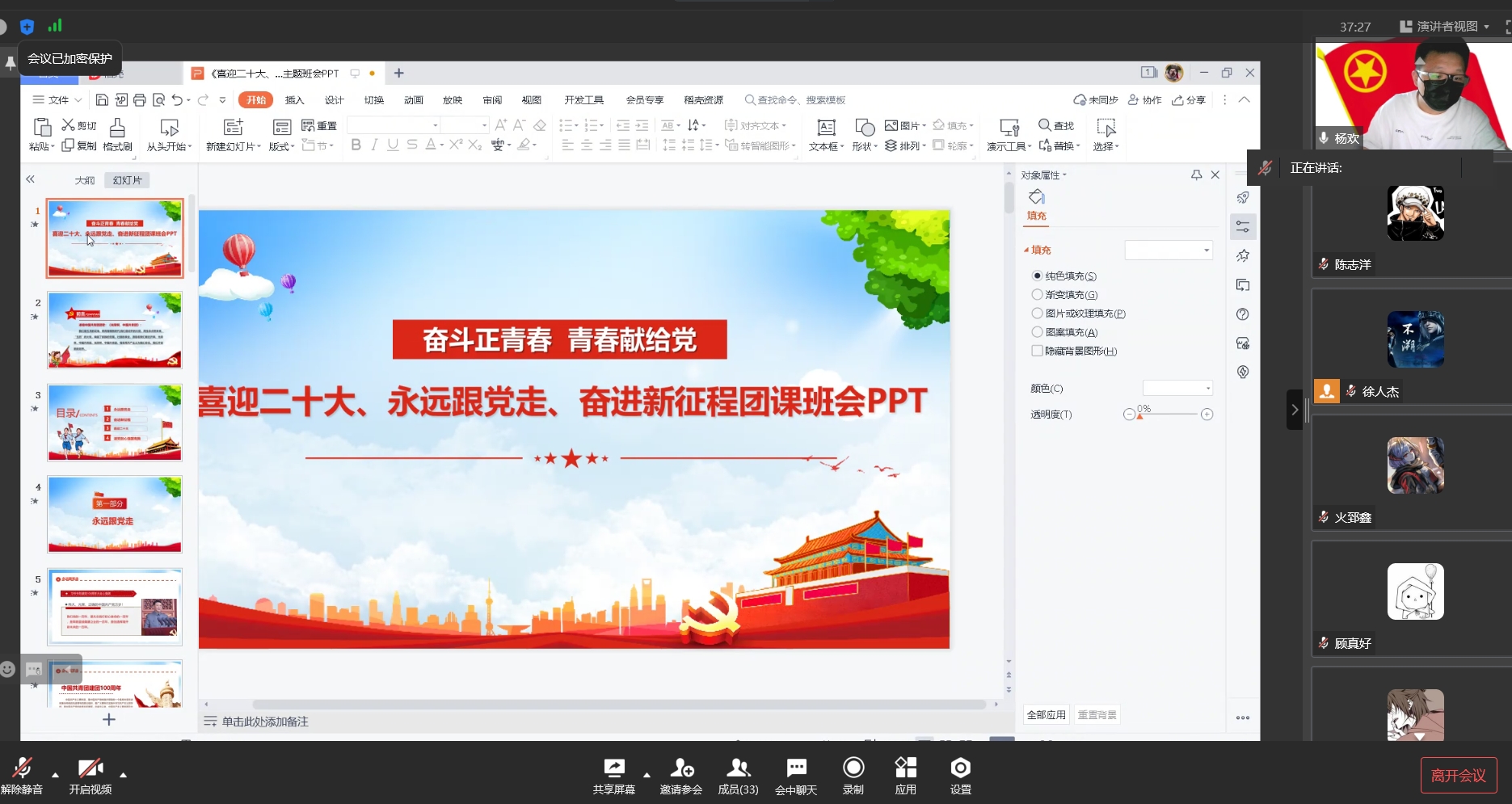1512x804 pixels.
Task: Switch to the Transitions (切换) ribbon tab
Action: [x=374, y=100]
